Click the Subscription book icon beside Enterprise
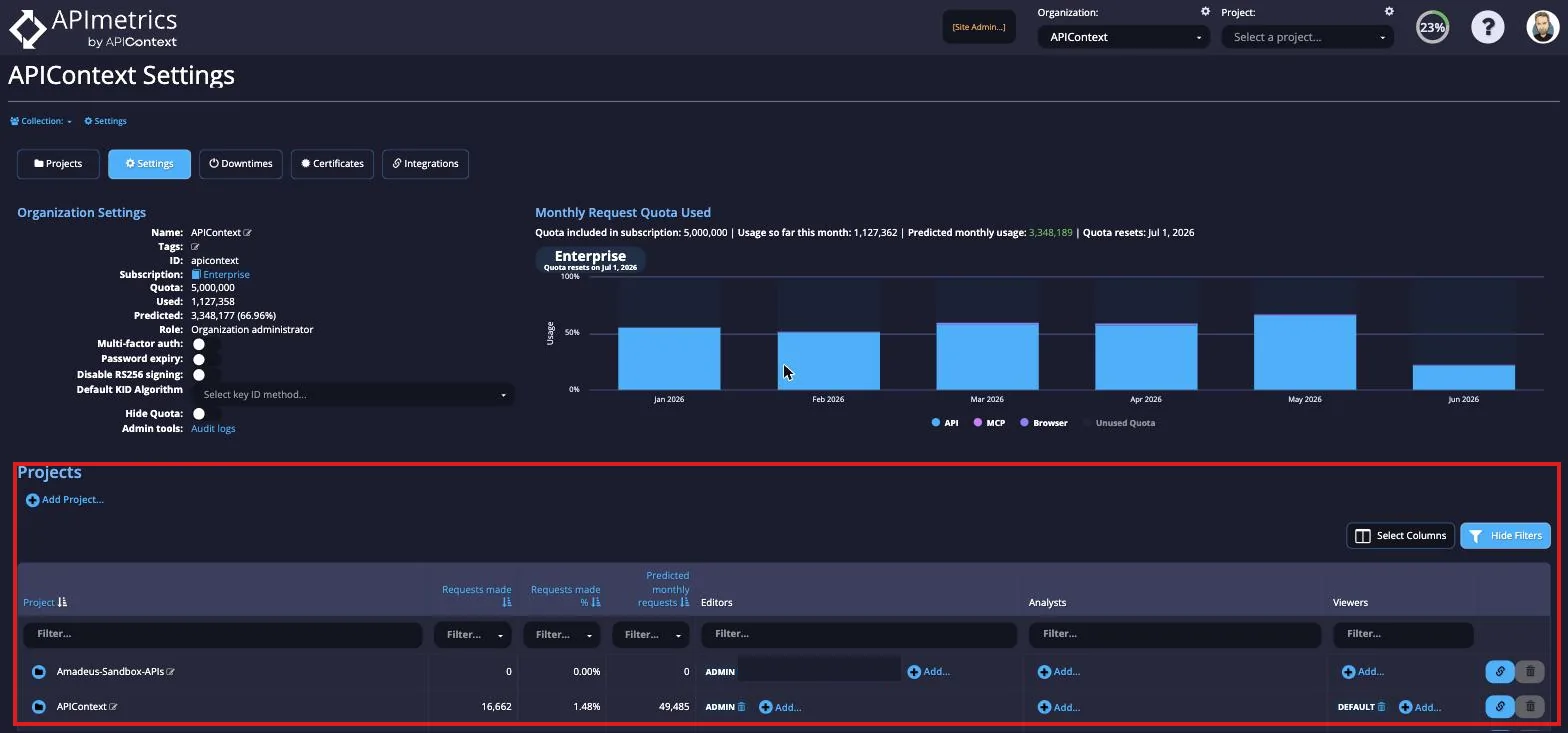The width and height of the screenshot is (1568, 733). 196,274
